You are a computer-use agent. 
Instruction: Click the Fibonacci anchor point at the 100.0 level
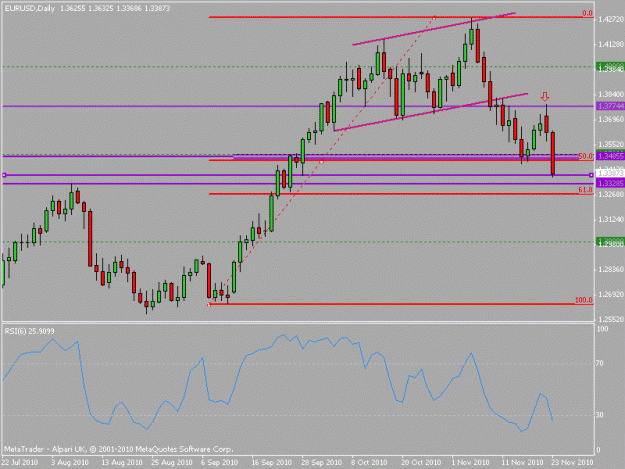(x=209, y=304)
